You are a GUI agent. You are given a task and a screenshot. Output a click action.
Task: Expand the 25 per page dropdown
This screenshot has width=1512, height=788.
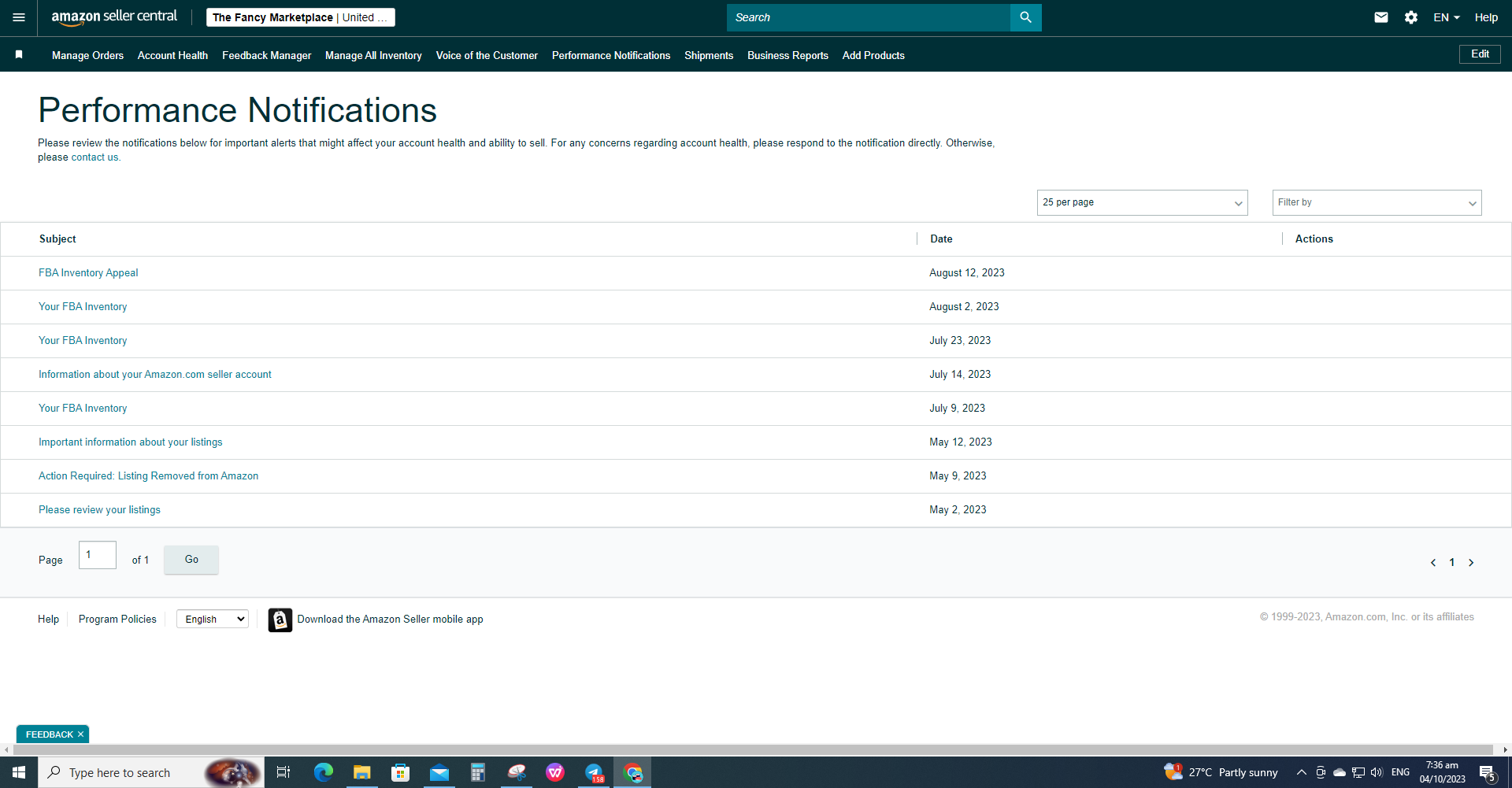(x=1143, y=202)
